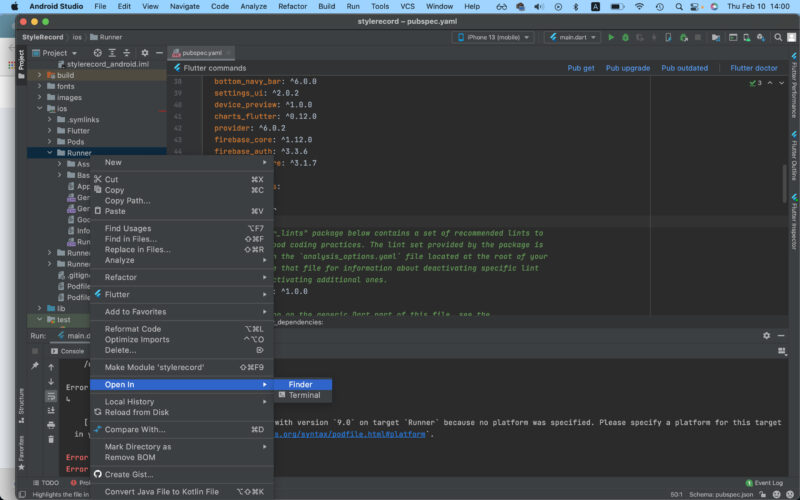Image resolution: width=800 pixels, height=500 pixels.
Task: Open the TODO tool window
Action: pos(46,483)
